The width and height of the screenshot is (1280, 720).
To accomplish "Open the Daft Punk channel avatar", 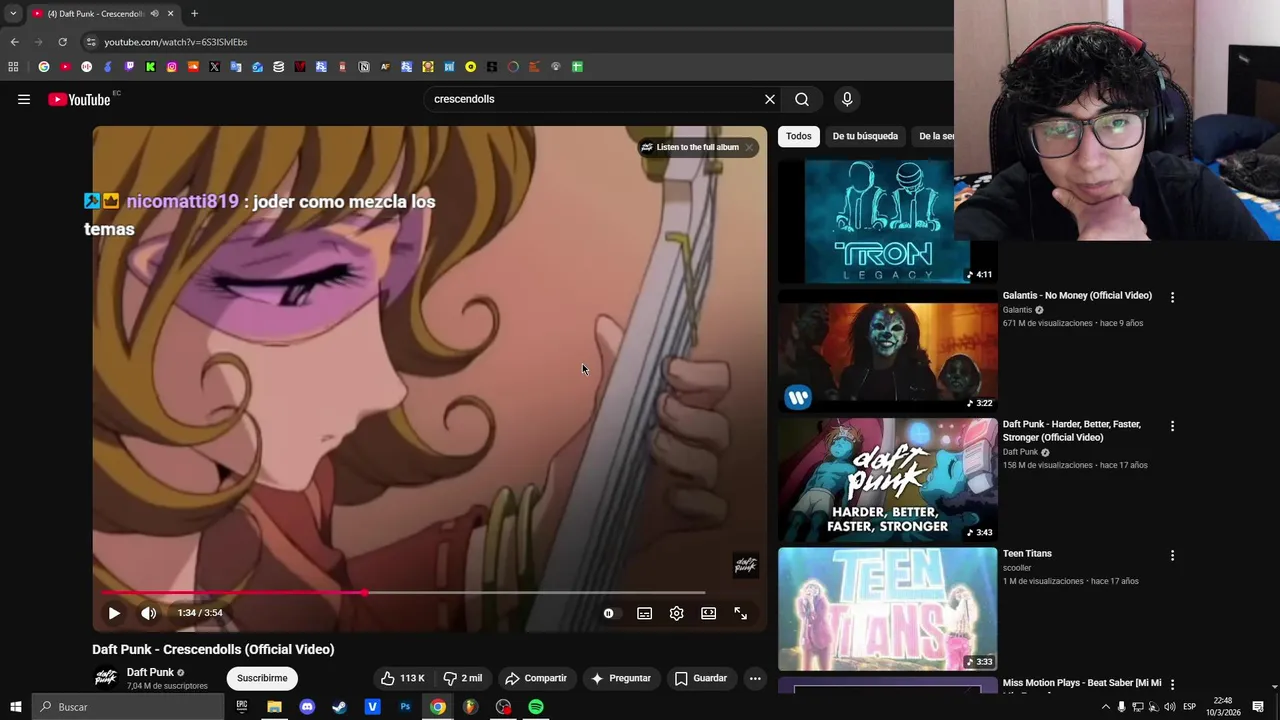I will tap(105, 678).
